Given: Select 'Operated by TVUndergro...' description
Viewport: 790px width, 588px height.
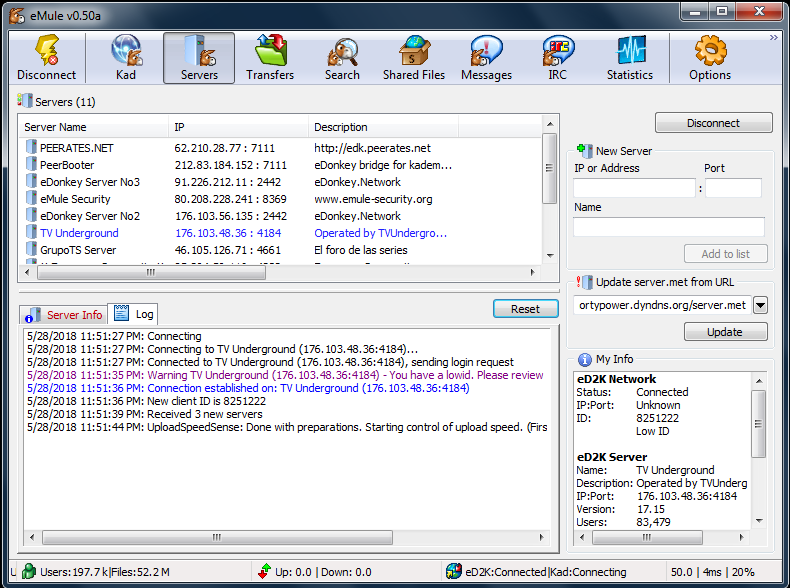Looking at the screenshot, I should [380, 233].
